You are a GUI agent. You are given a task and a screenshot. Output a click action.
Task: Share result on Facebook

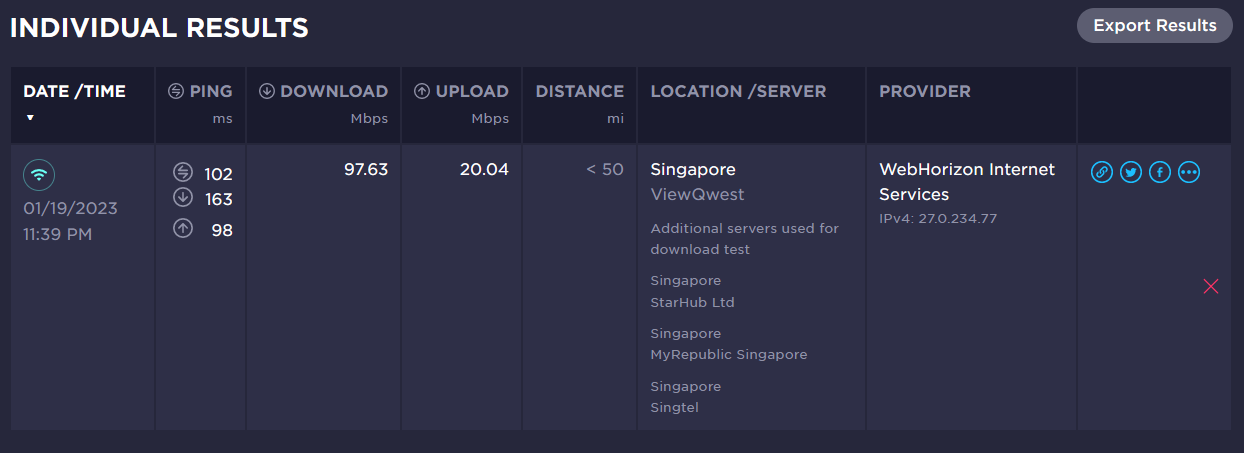click(1160, 172)
